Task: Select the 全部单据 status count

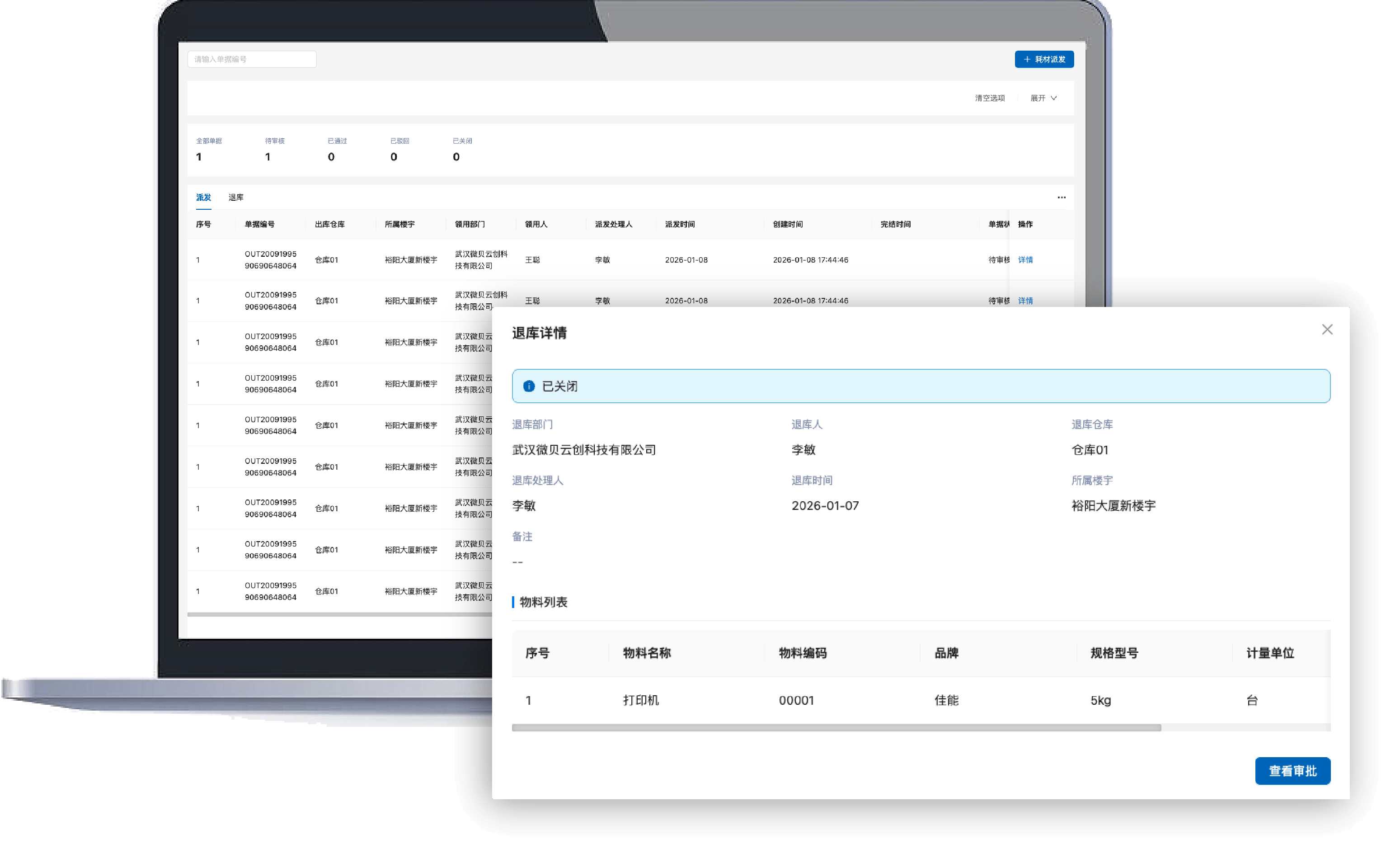Action: coord(208,150)
